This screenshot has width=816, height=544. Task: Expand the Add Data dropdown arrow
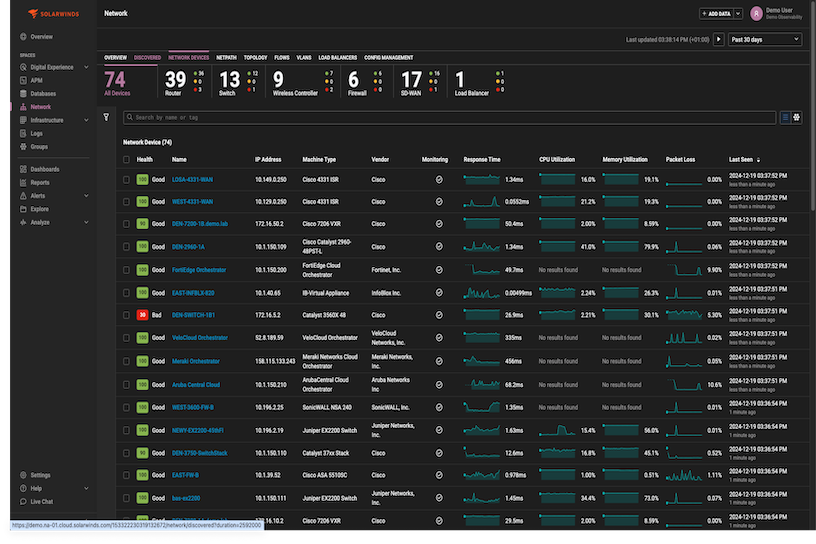[740, 14]
